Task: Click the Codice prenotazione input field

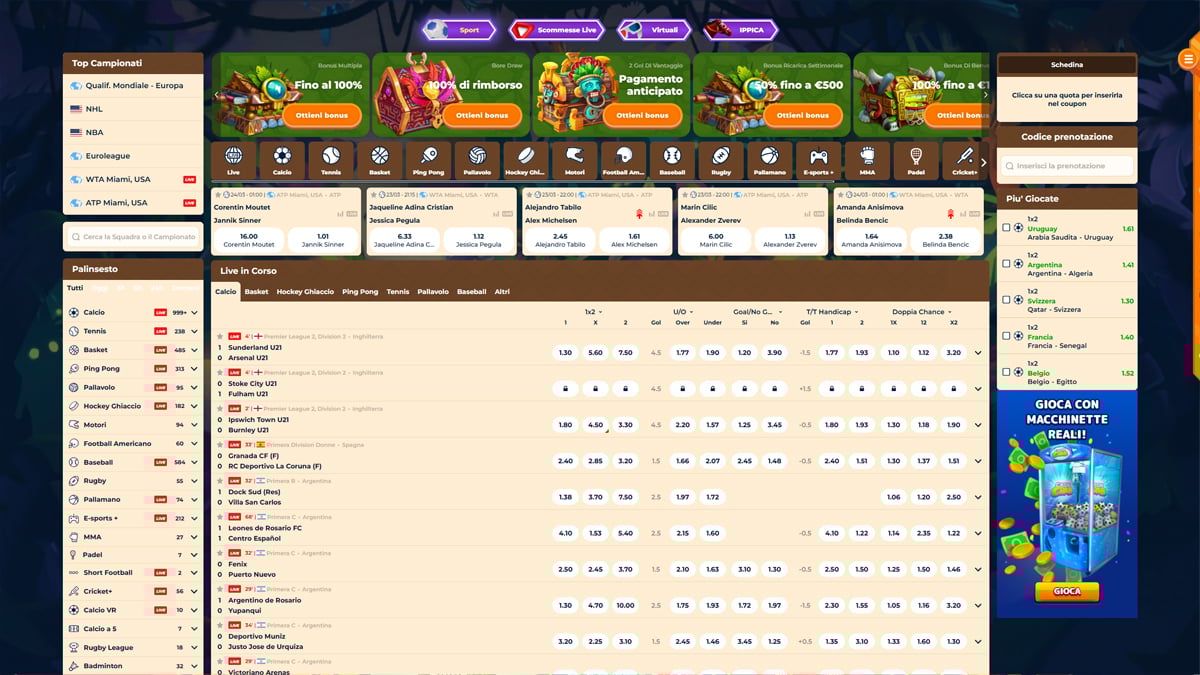Action: click(x=1067, y=166)
